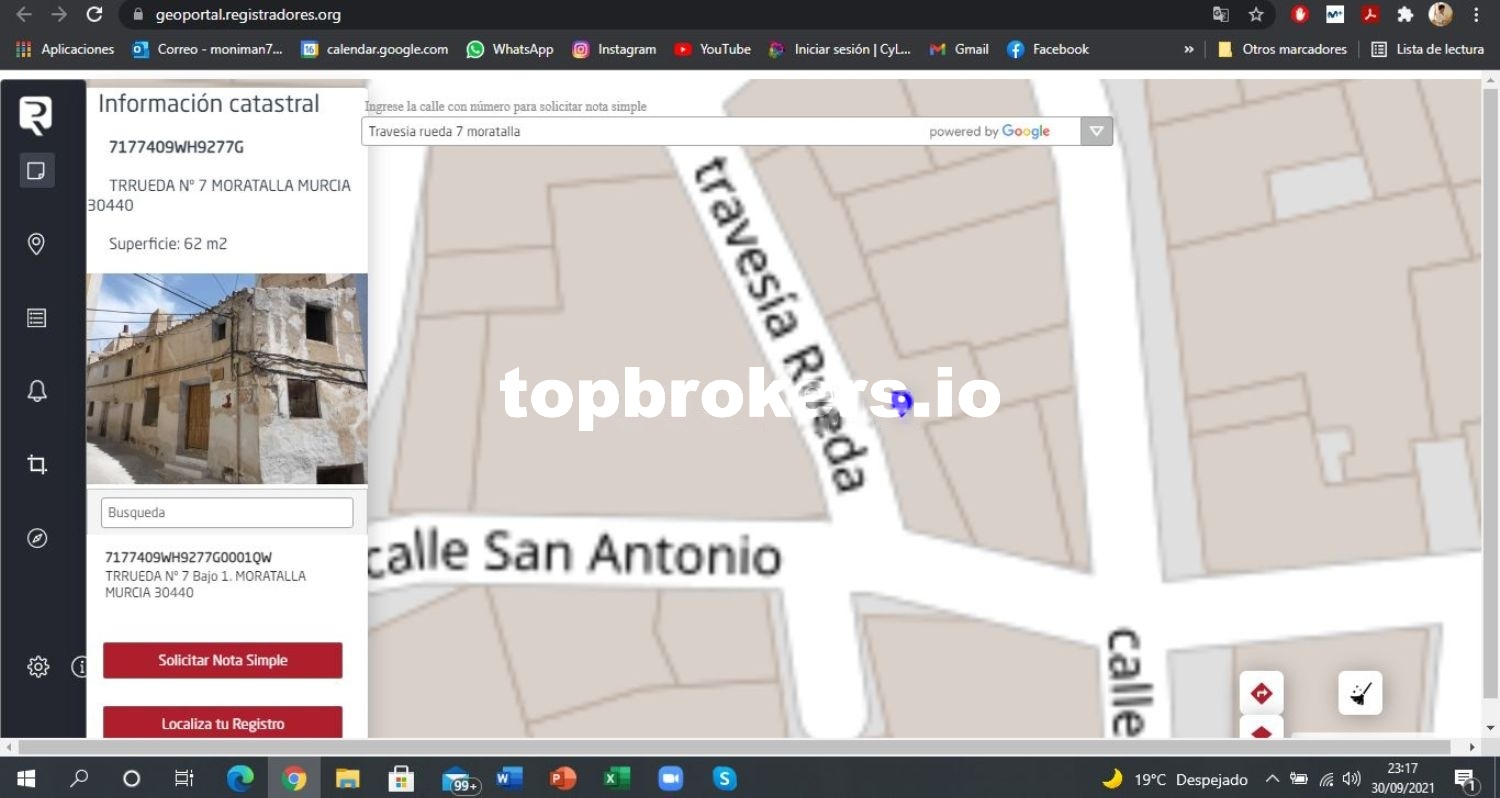Select cadastral result 7177409WH9277G0001QW
This screenshot has width=1500, height=798.
[188, 557]
